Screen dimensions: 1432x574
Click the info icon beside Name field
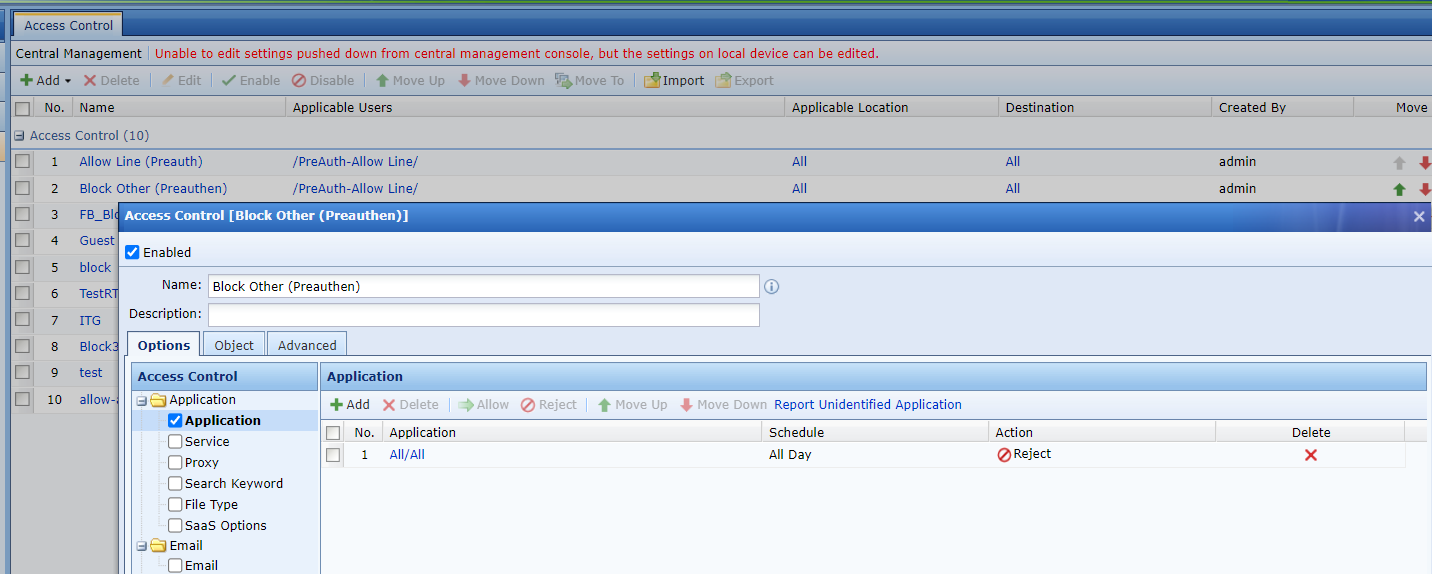click(771, 287)
